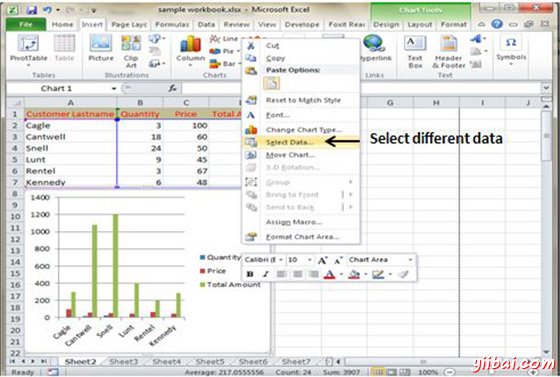Screen dimensions: 560x377
Task: Click the Price legend entry in chart
Action: (213, 271)
